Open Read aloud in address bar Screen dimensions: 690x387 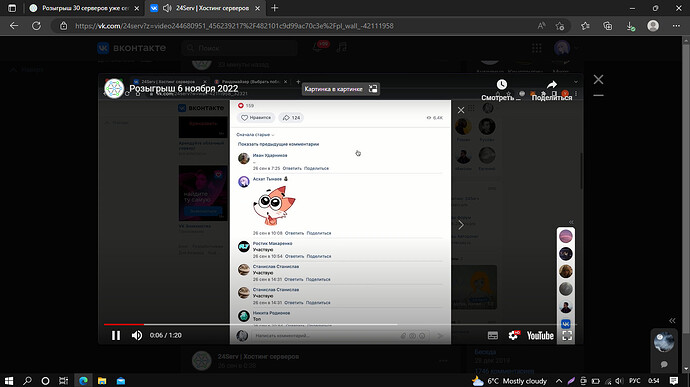[541, 26]
